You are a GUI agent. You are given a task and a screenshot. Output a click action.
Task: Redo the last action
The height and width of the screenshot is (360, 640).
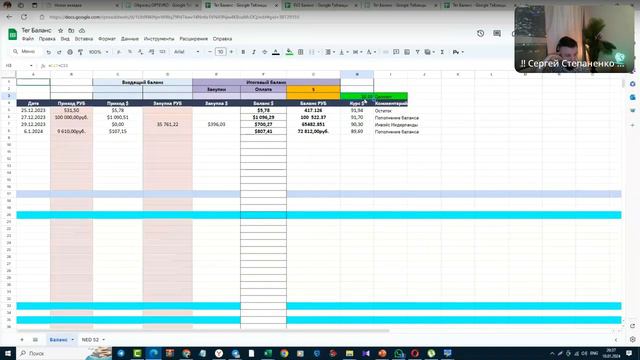tap(59, 52)
